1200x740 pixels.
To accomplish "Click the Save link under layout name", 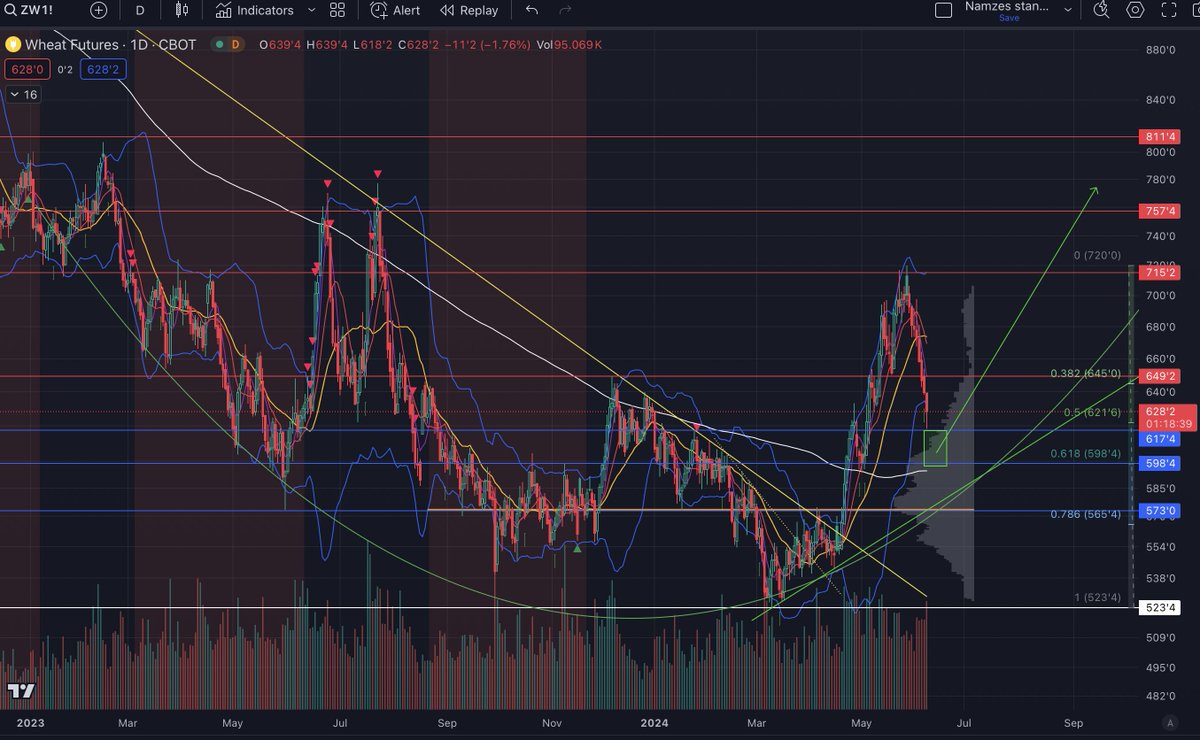I will 1009,18.
